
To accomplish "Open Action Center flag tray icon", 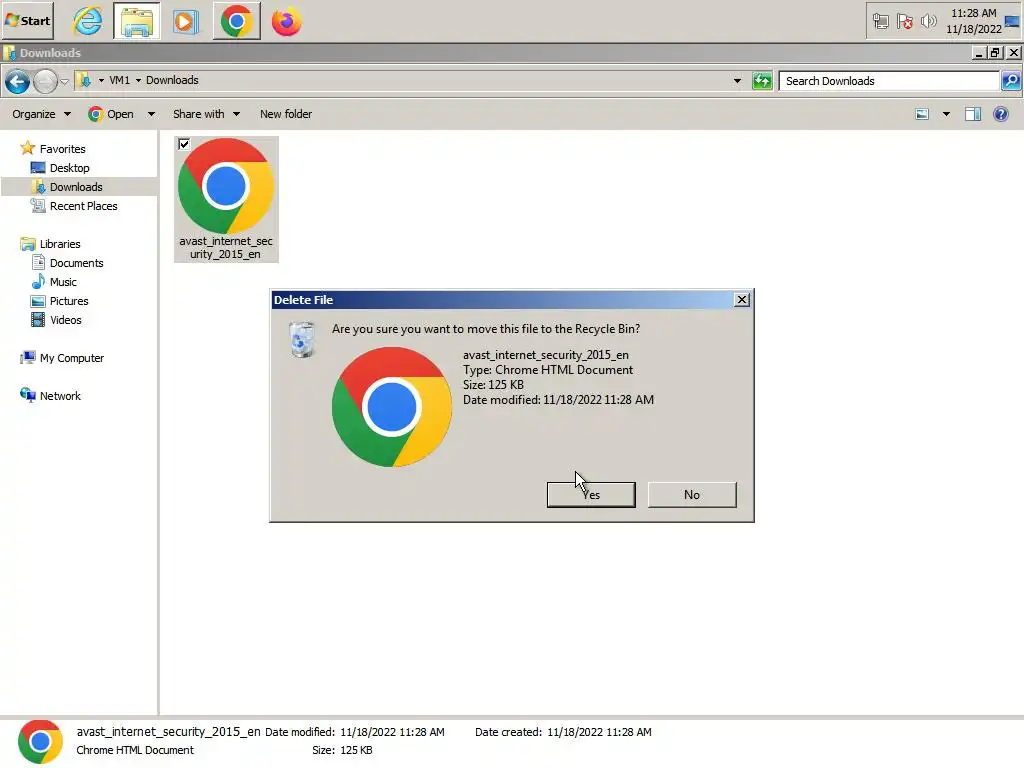I will (x=904, y=22).
